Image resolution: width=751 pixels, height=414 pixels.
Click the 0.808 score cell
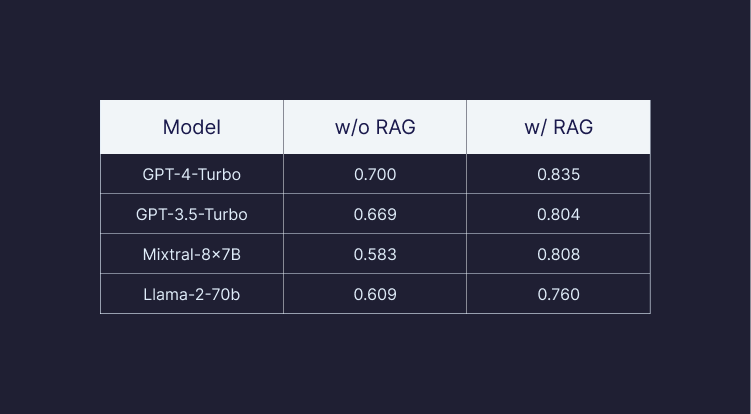[558, 254]
